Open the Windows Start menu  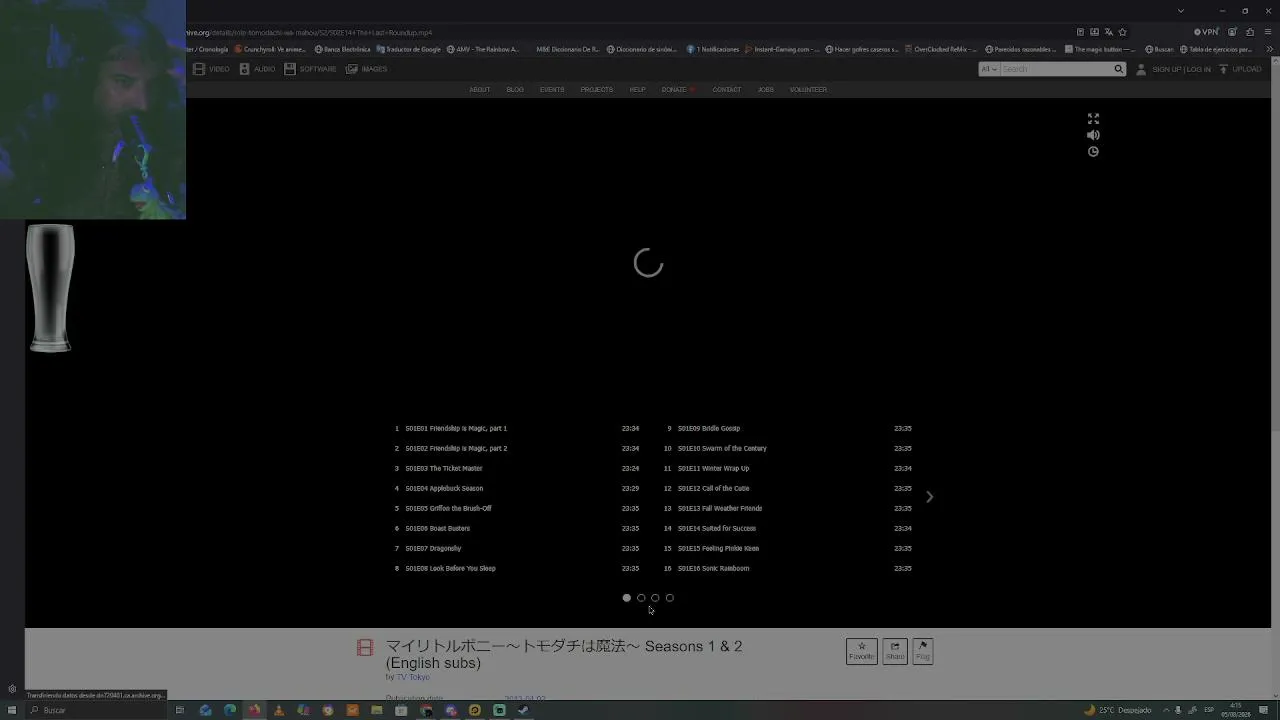(x=12, y=710)
